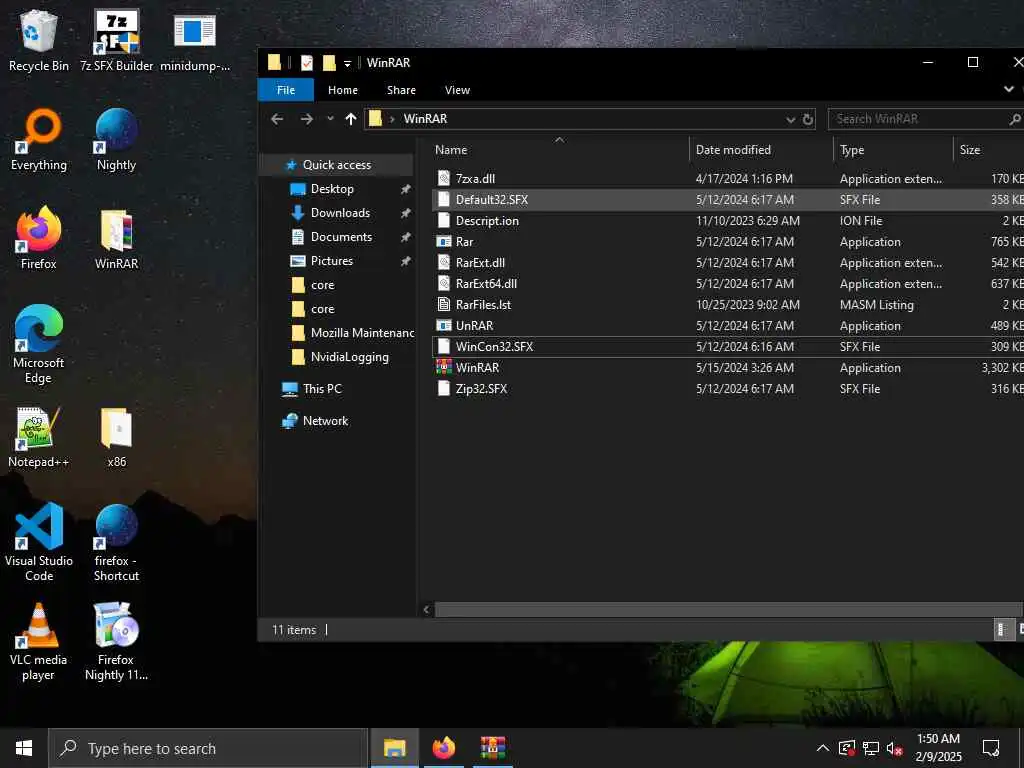Open the Home ribbon tab
This screenshot has height=768, width=1024.
point(343,90)
